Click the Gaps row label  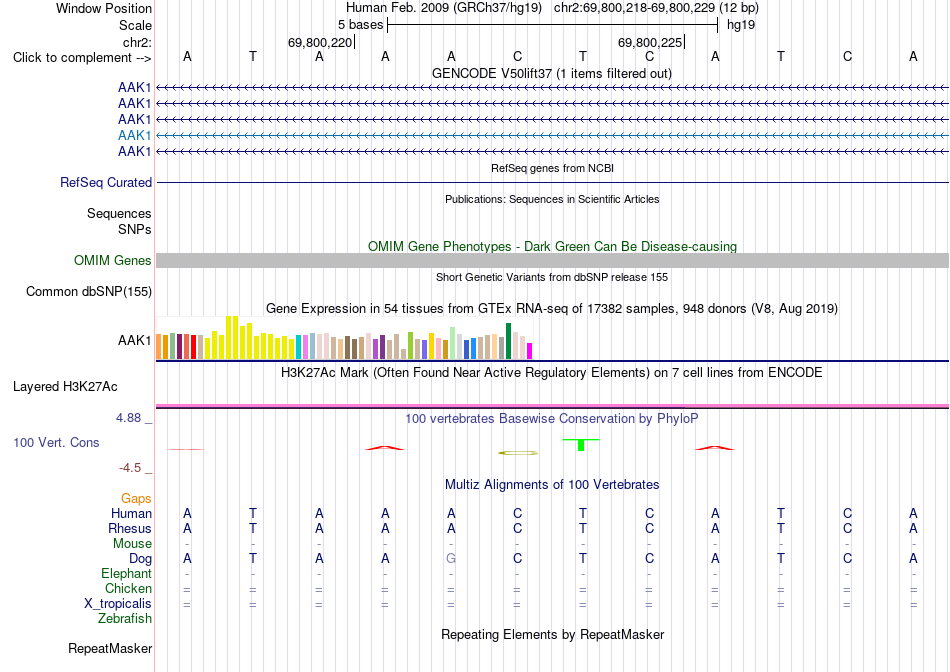[x=136, y=498]
